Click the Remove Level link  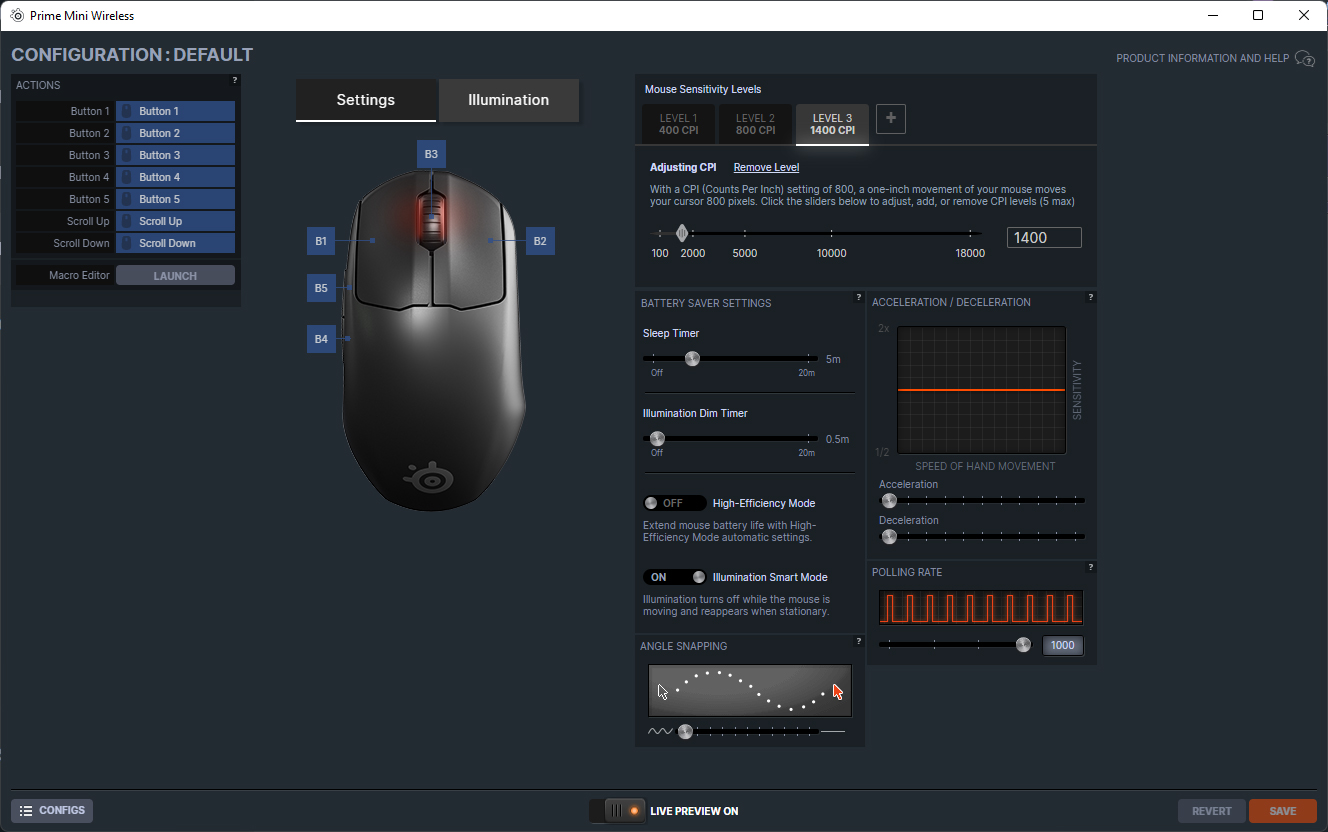pyautogui.click(x=766, y=167)
